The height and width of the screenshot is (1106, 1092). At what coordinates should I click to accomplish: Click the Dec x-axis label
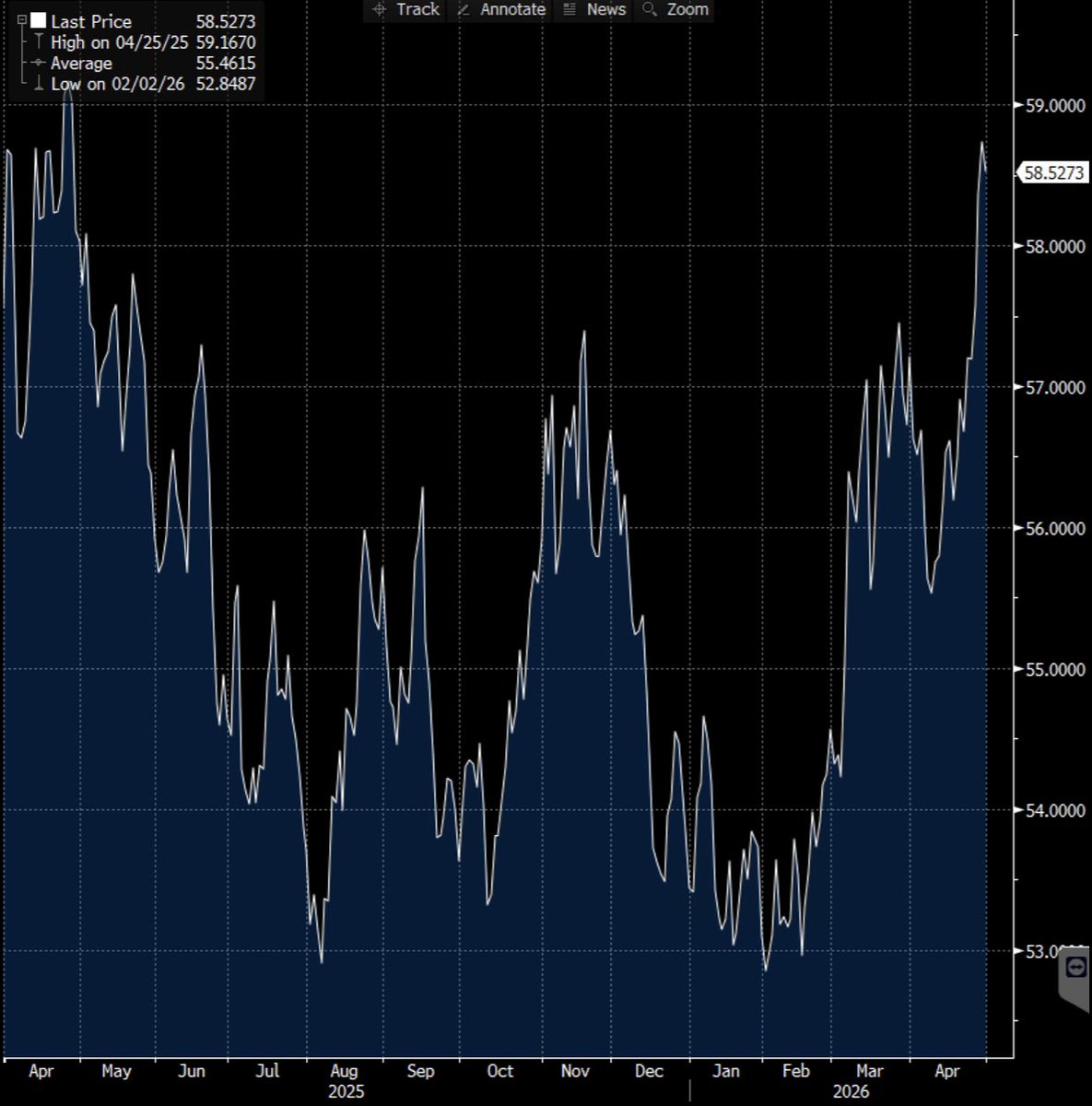click(x=649, y=1071)
